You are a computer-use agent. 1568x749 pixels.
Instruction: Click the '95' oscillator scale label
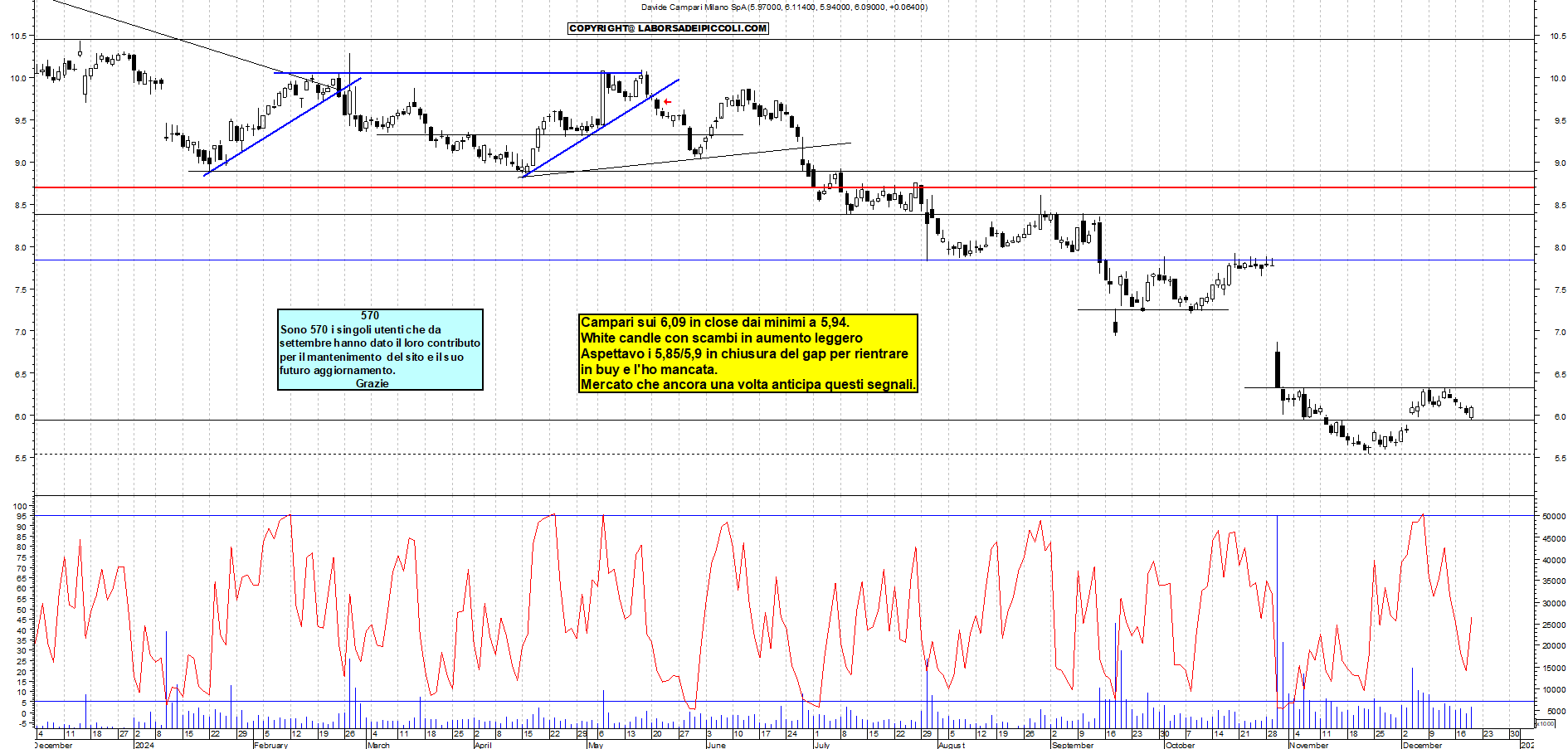click(x=23, y=516)
